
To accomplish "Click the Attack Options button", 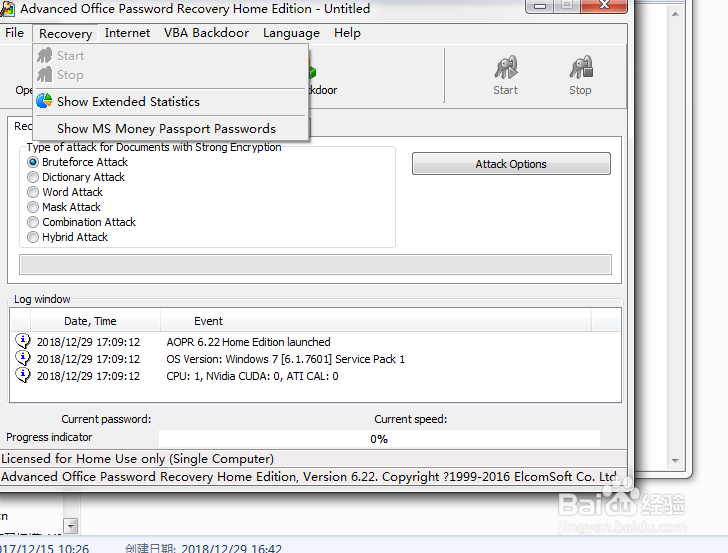I will coord(511,164).
